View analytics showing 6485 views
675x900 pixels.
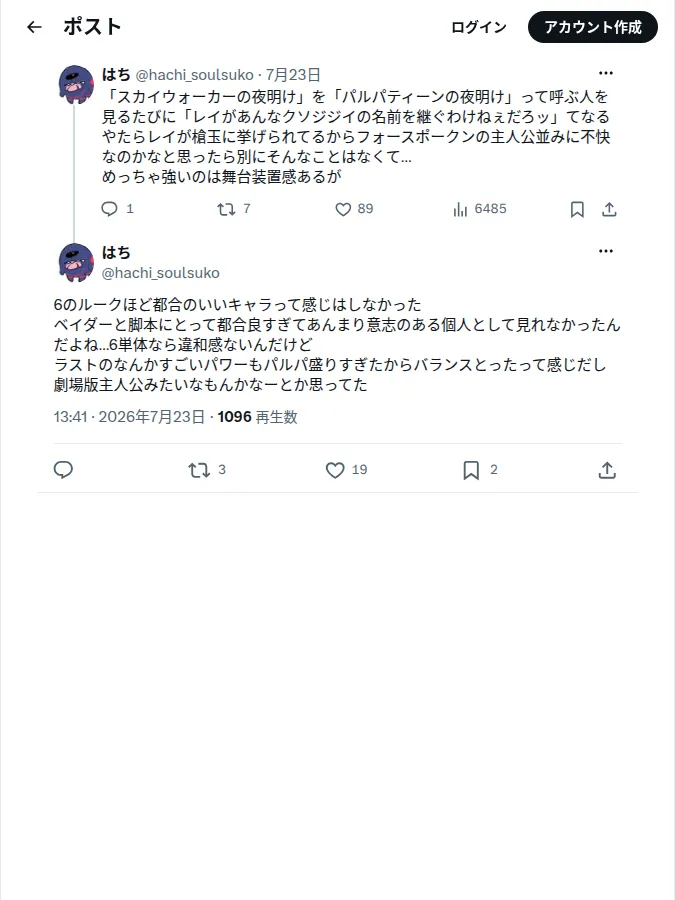tap(480, 209)
